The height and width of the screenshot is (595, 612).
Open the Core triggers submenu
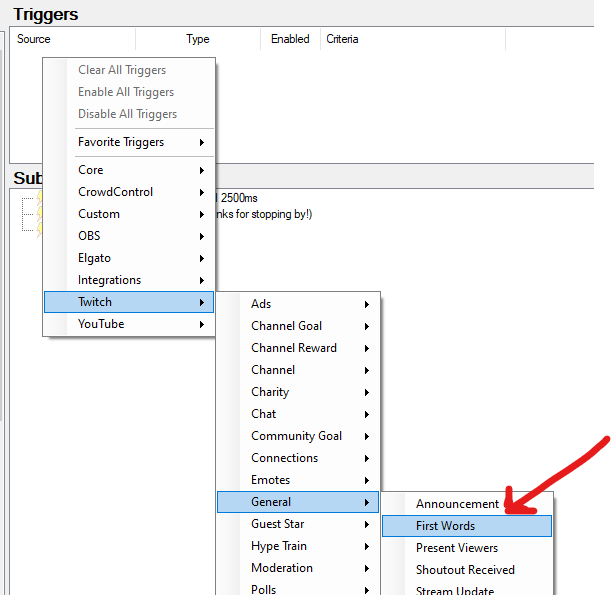(91, 170)
